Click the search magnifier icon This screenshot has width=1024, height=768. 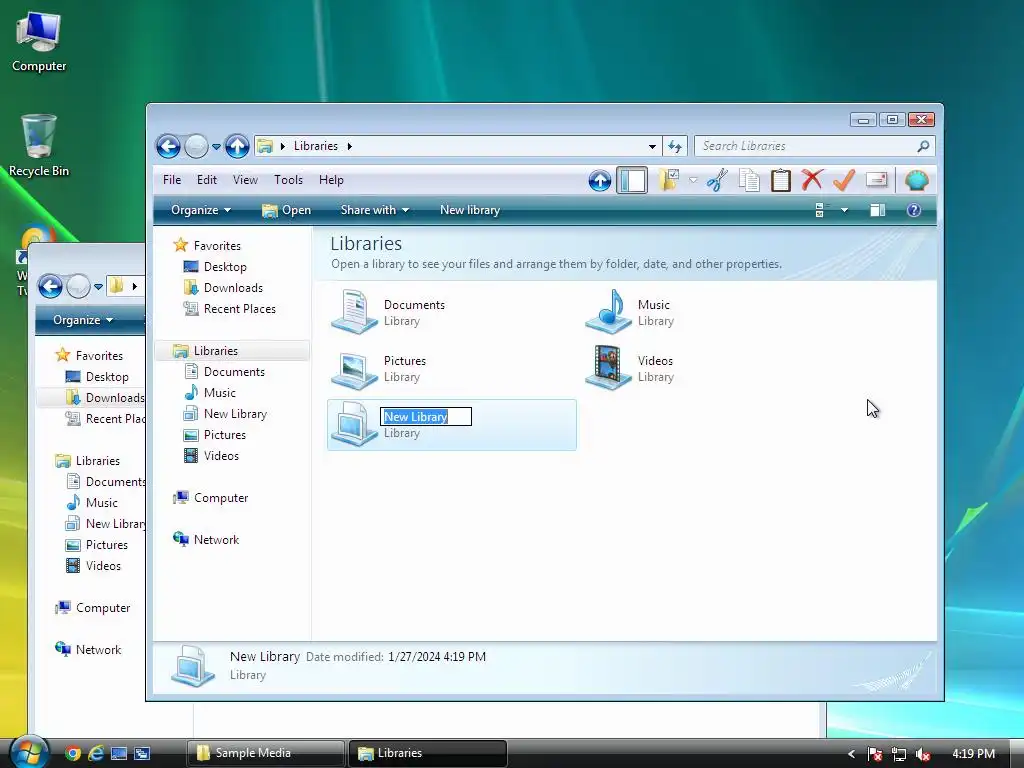click(923, 146)
